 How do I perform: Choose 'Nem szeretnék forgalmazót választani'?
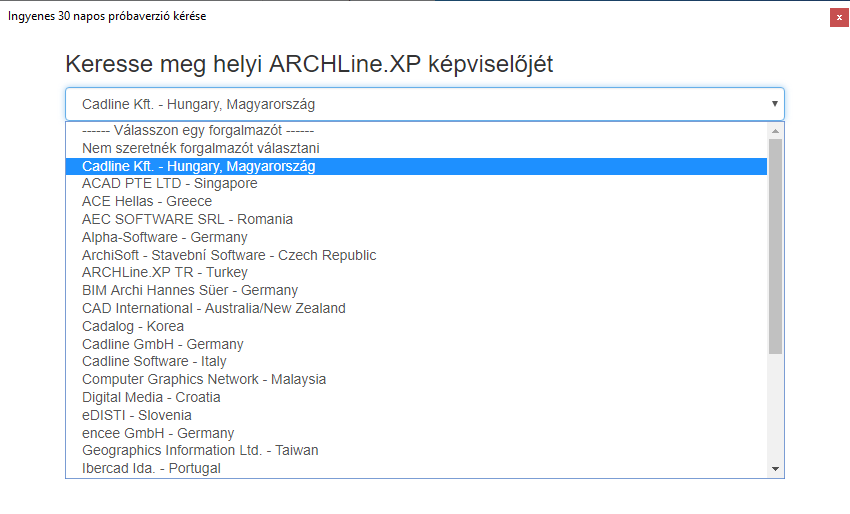pyautogui.click(x=416, y=149)
